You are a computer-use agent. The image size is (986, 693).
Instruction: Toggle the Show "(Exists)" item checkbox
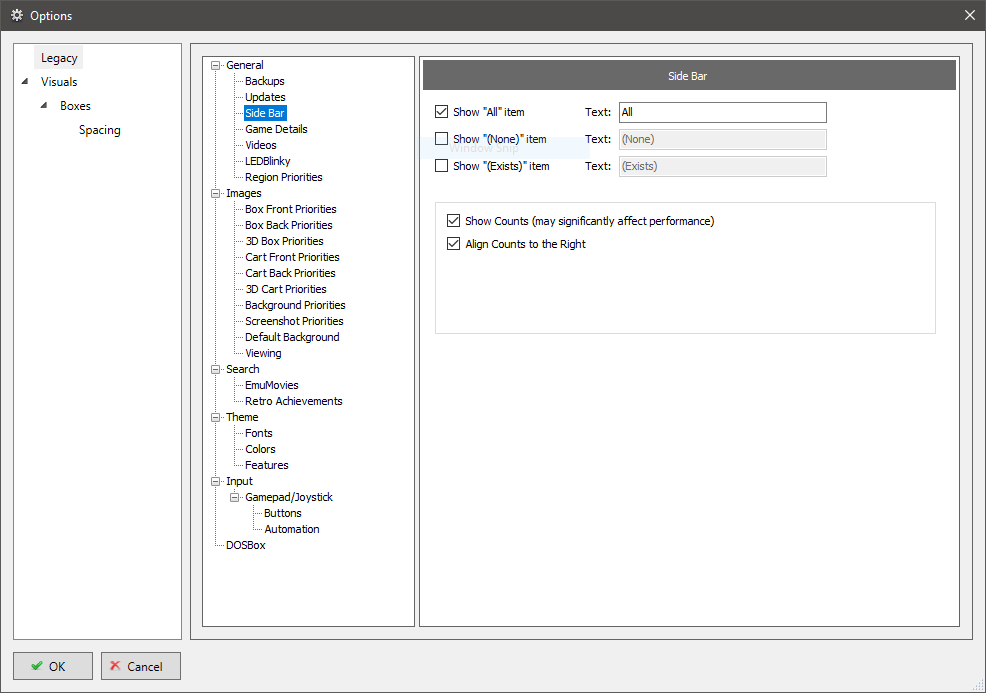click(x=442, y=166)
